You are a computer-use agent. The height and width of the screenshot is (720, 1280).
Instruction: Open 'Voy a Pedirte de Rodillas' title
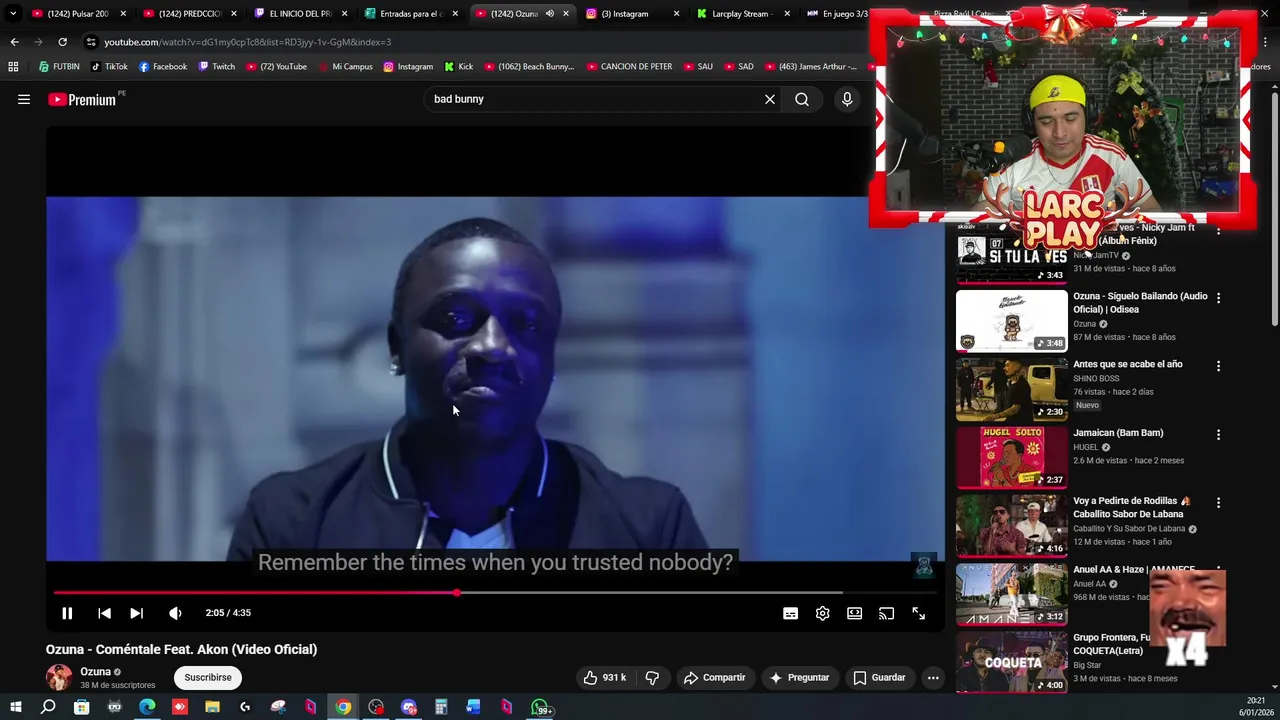(x=1132, y=507)
